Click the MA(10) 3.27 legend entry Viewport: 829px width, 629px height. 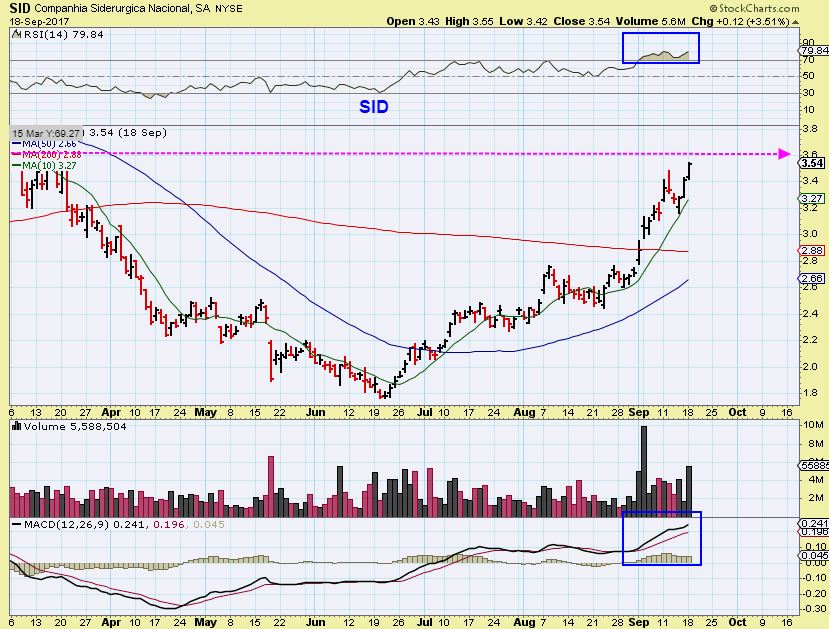49,165
